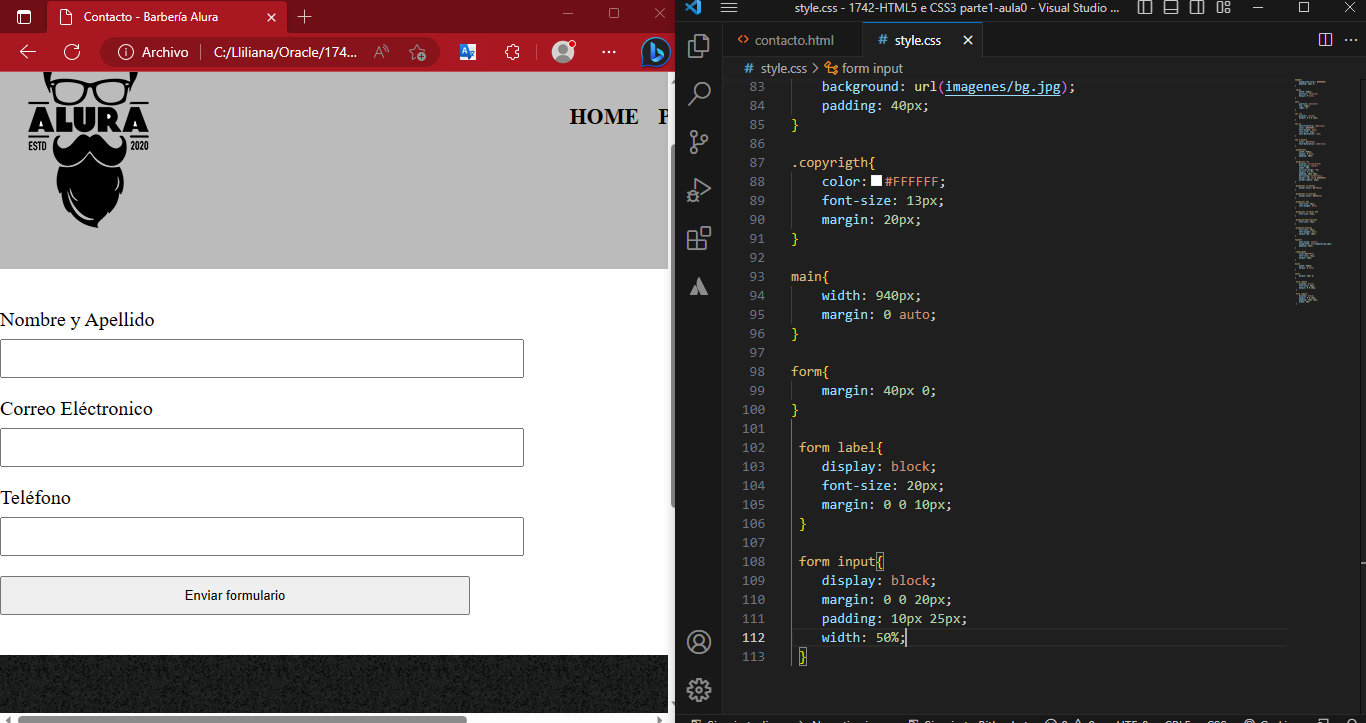Click the '.copyrigth{' selector line
The image size is (1366, 723).
click(833, 162)
